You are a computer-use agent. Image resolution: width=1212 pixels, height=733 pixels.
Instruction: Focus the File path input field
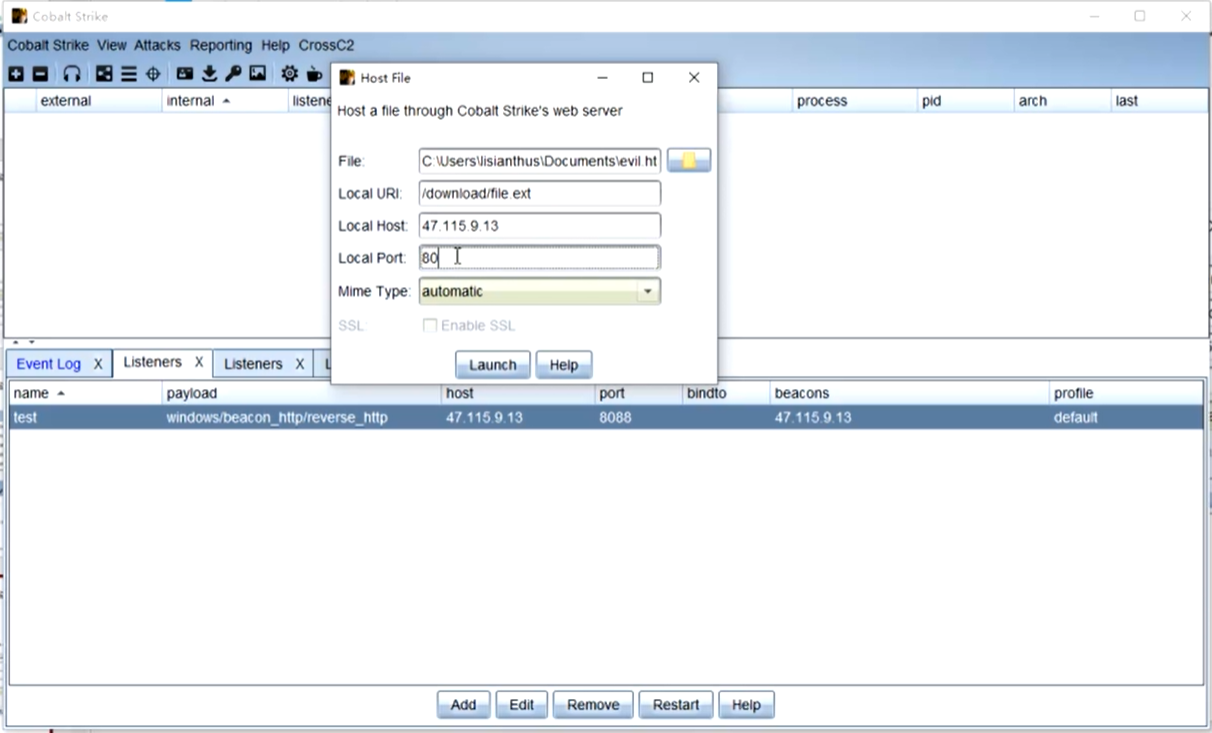pyautogui.click(x=540, y=160)
